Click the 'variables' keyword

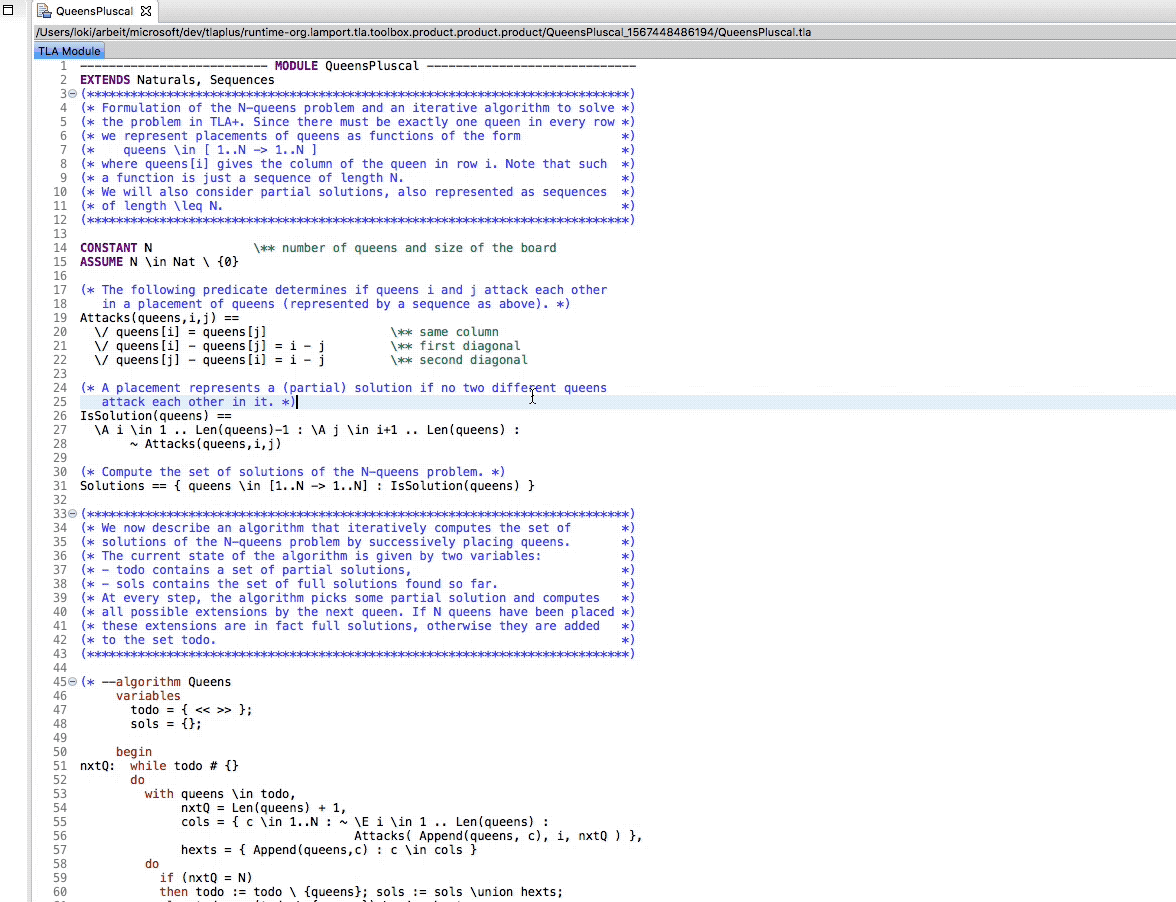point(148,696)
